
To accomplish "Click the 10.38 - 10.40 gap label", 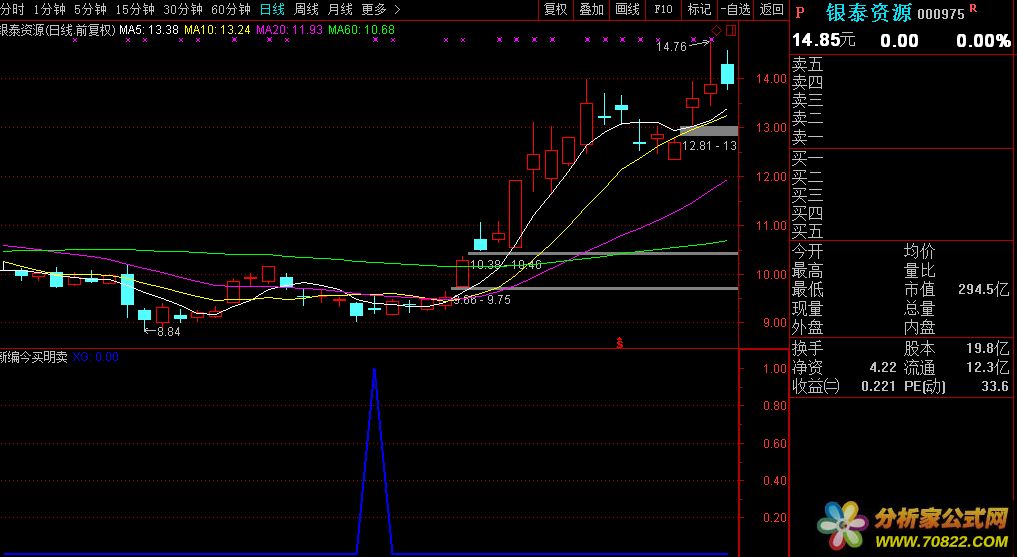I will [x=506, y=265].
